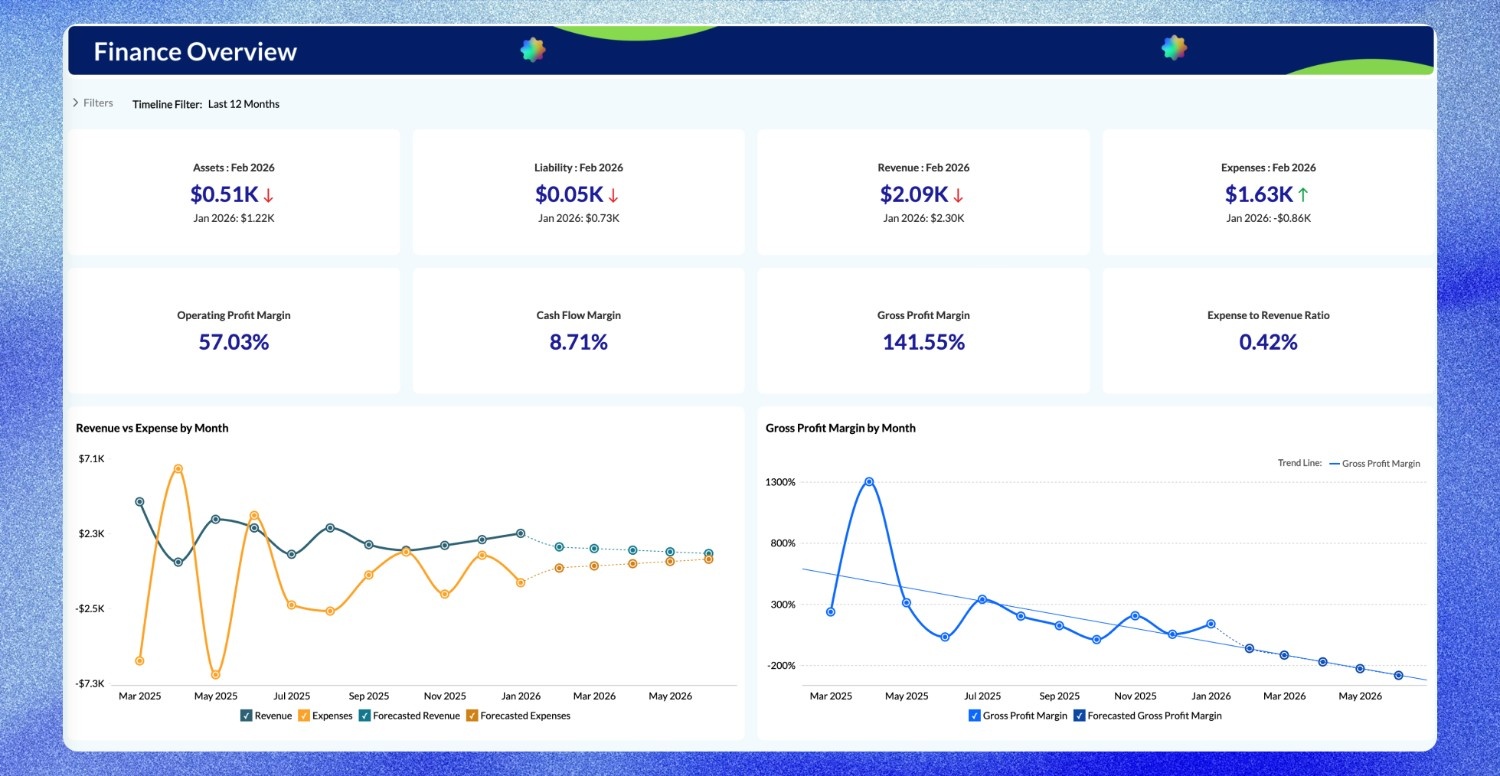
Task: Click the colorful pinwheel icon in the header banner
Action: 532,49
